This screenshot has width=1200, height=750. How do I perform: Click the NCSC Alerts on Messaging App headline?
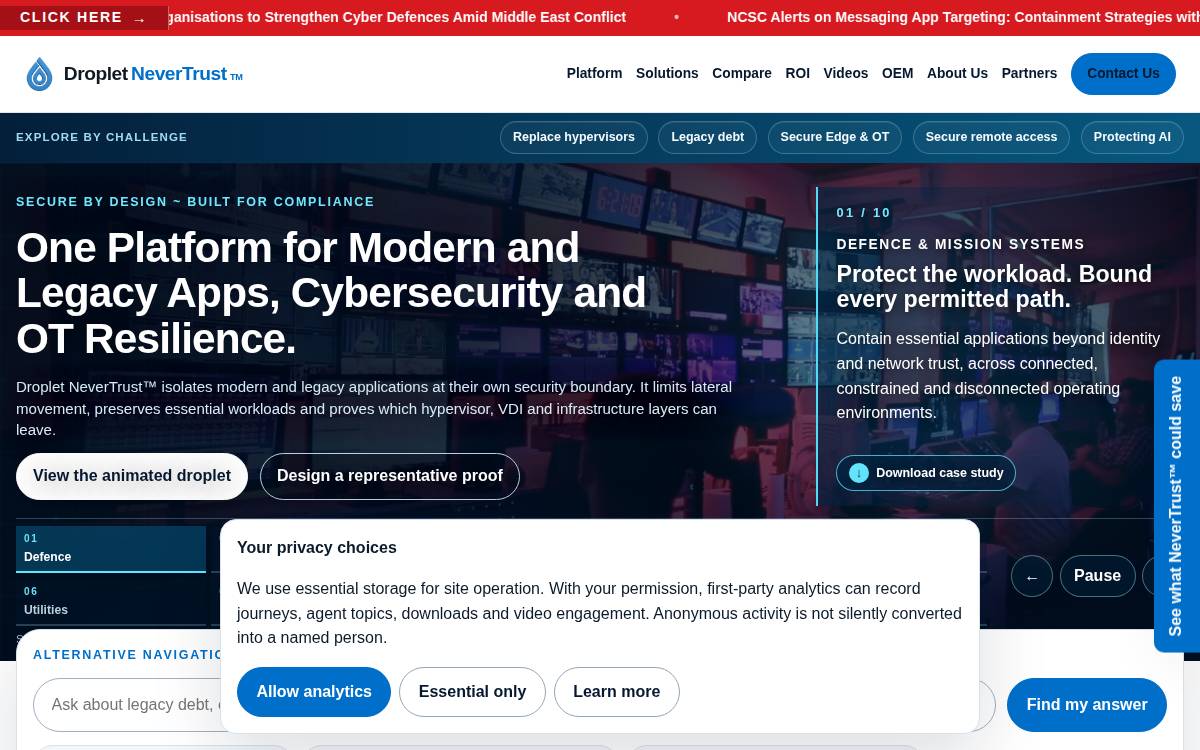(x=963, y=17)
